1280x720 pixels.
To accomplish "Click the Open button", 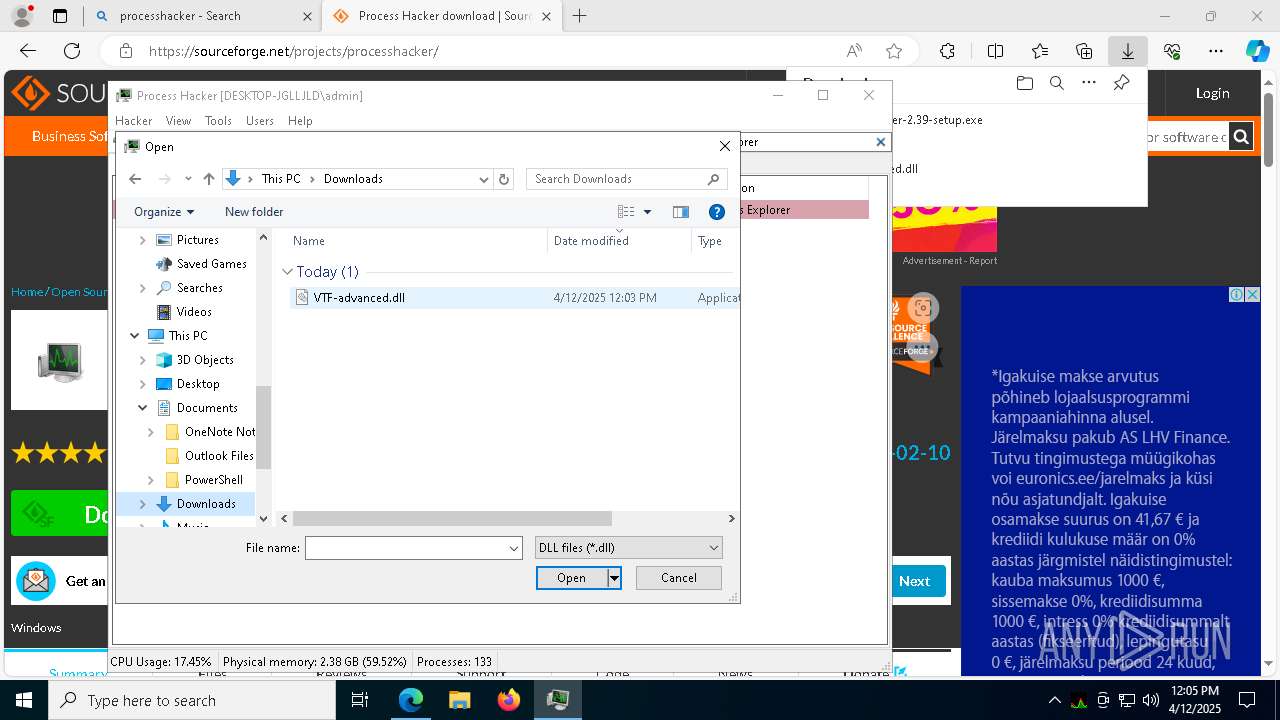I will point(572,578).
